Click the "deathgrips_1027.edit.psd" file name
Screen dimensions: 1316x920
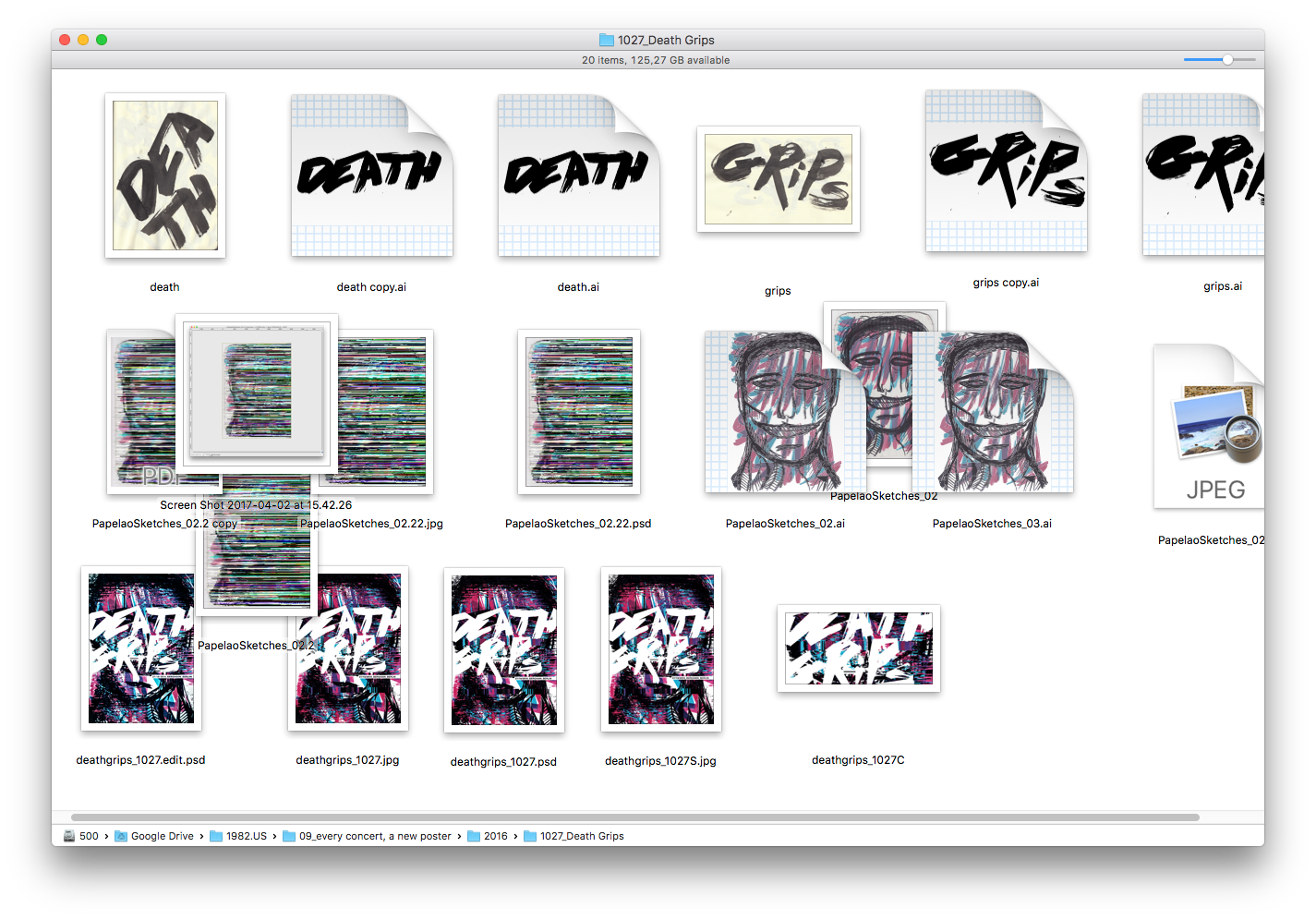140,760
